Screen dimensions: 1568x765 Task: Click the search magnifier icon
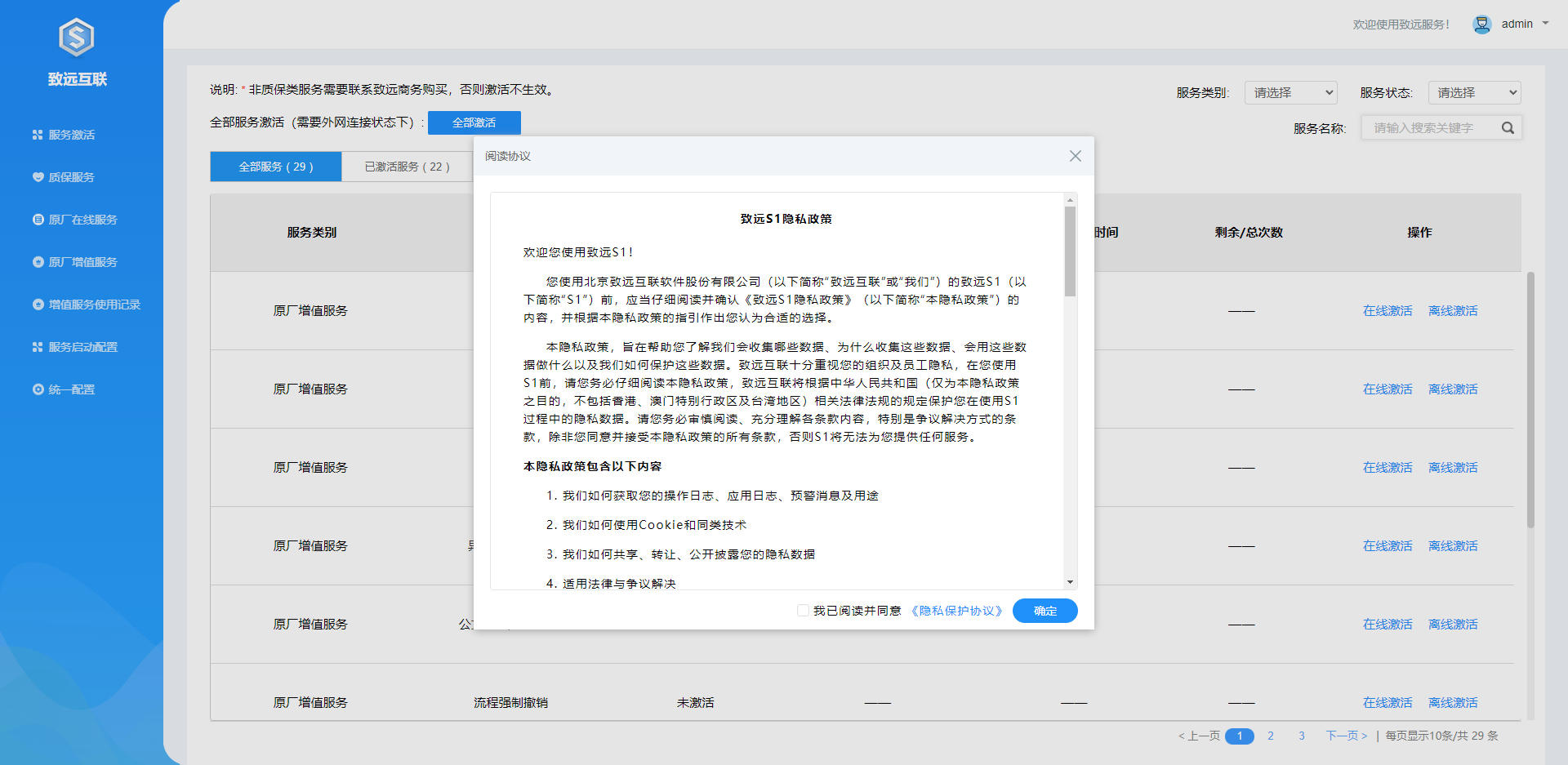(1508, 127)
